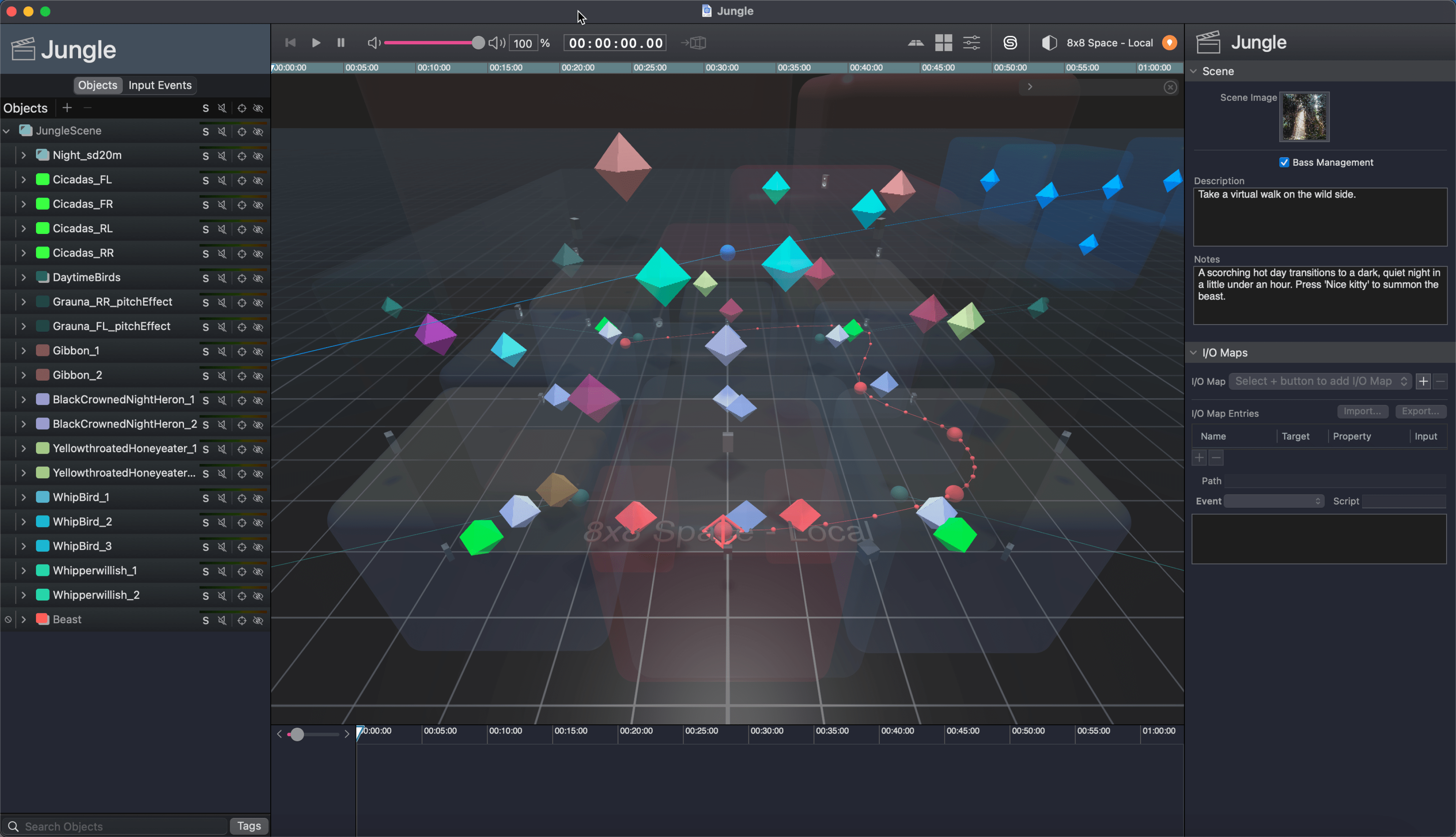Select the Objects tab
Image resolution: width=1456 pixels, height=837 pixels.
(x=97, y=85)
